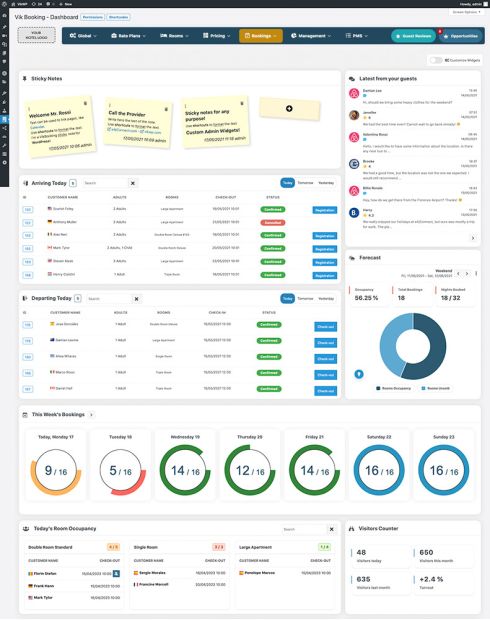
Task: Toggle Rooms Occupancy legend swatch
Action: [x=378, y=388]
